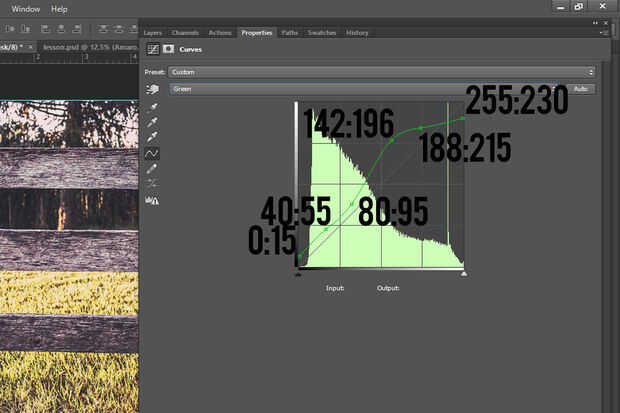Screen dimensions: 620x413
Task: Open the Window menu
Action: [x=26, y=9]
